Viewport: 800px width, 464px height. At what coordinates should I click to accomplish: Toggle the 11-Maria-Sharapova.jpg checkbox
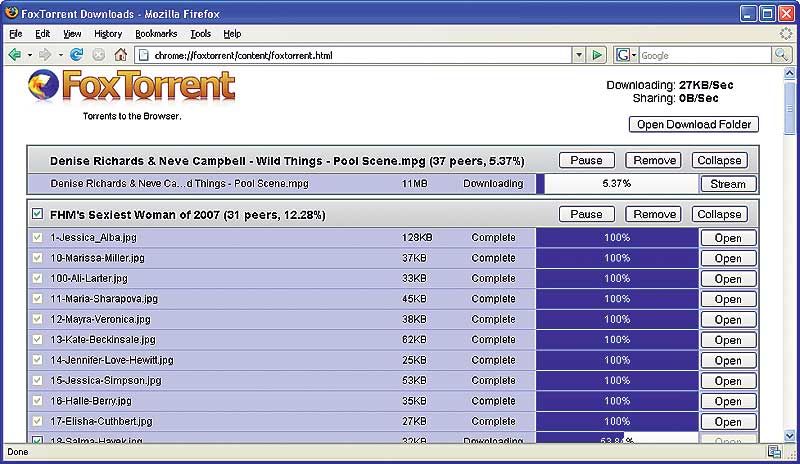[x=37, y=299]
